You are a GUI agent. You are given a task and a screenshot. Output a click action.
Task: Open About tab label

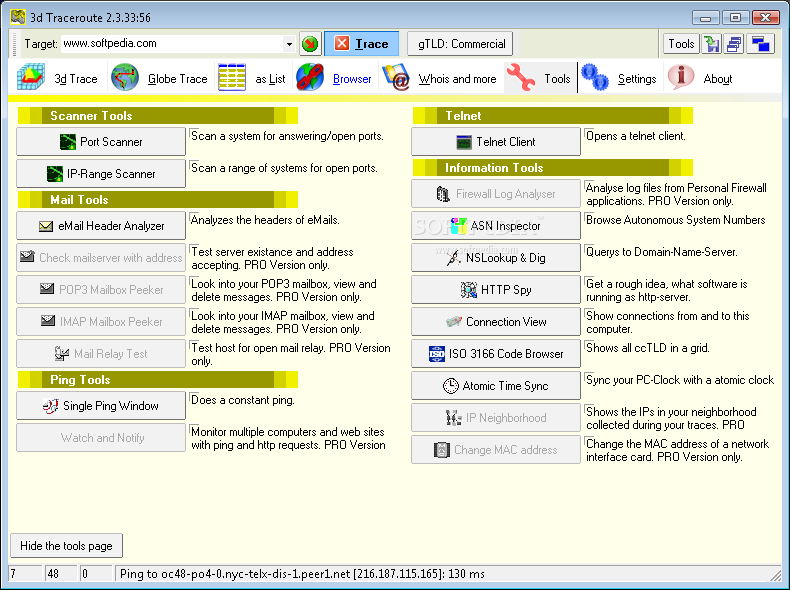717,79
